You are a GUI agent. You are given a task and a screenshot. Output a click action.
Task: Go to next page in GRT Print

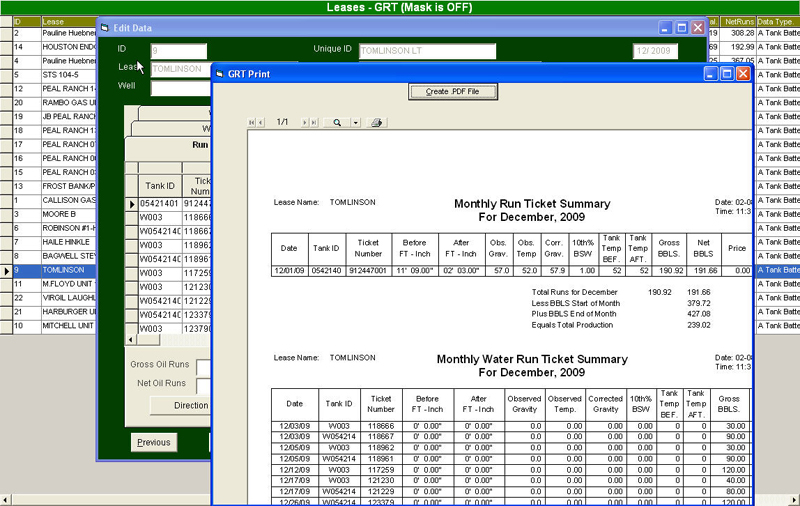[305, 122]
